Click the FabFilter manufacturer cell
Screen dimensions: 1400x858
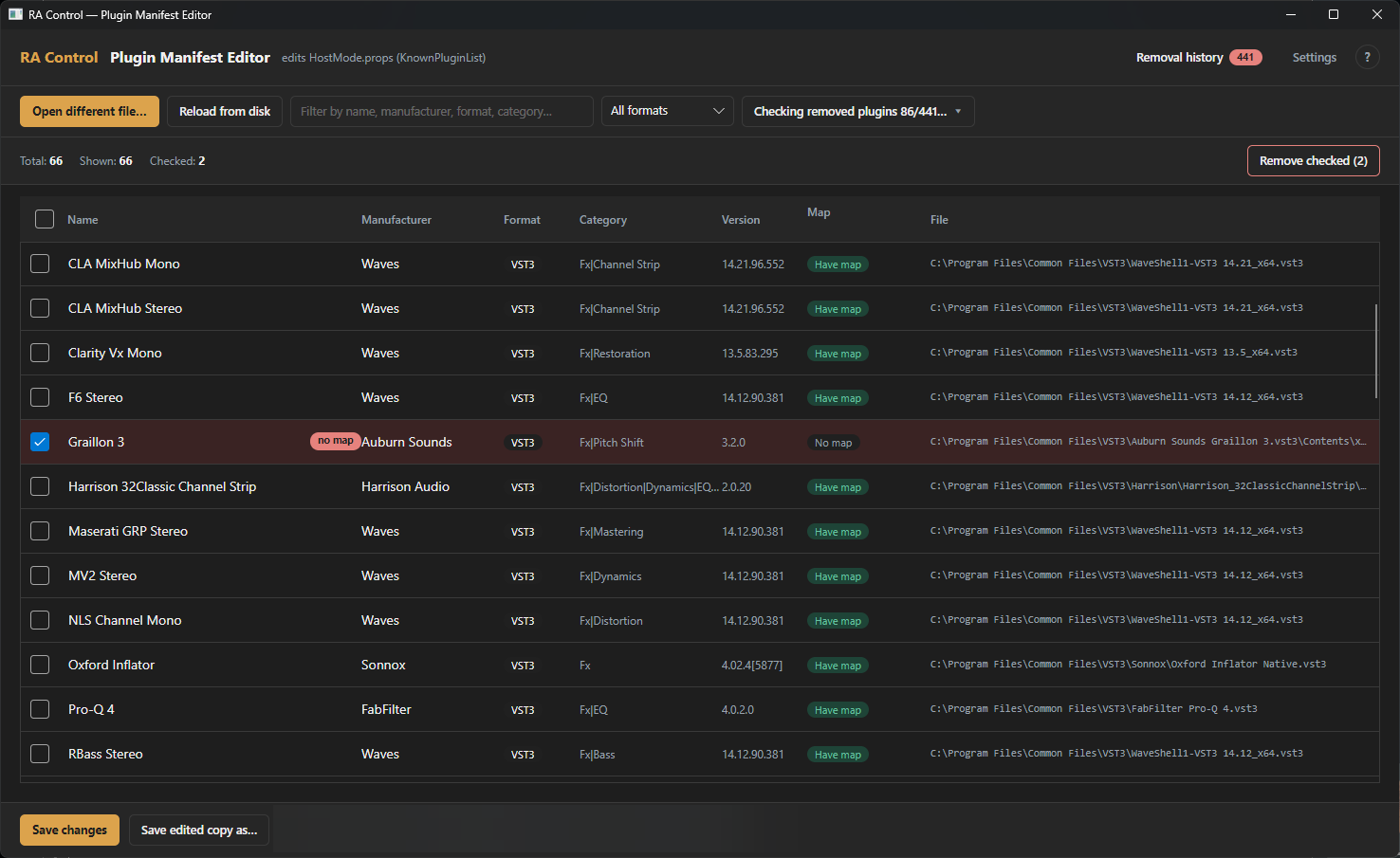tap(386, 709)
